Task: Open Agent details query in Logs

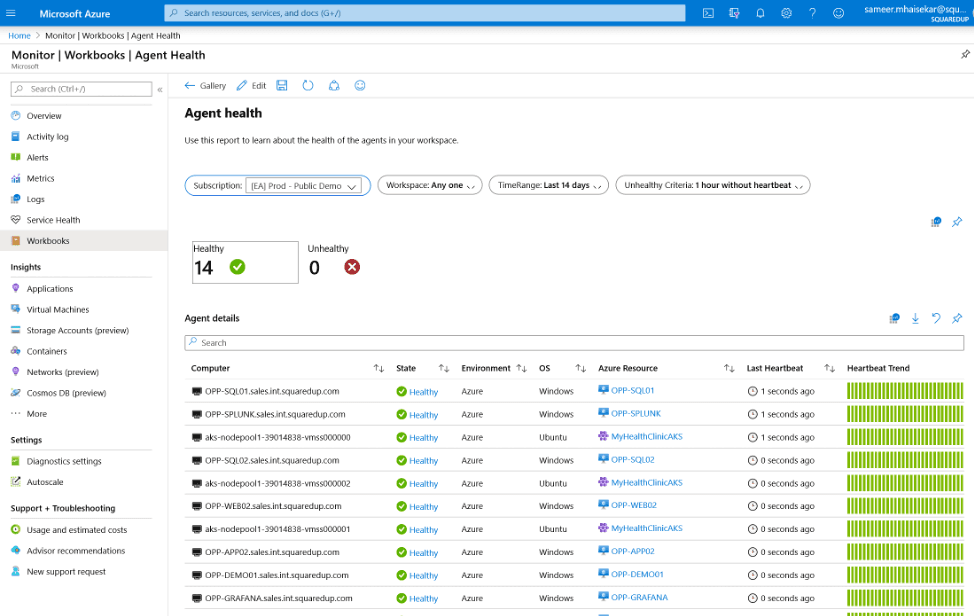Action: click(x=894, y=319)
